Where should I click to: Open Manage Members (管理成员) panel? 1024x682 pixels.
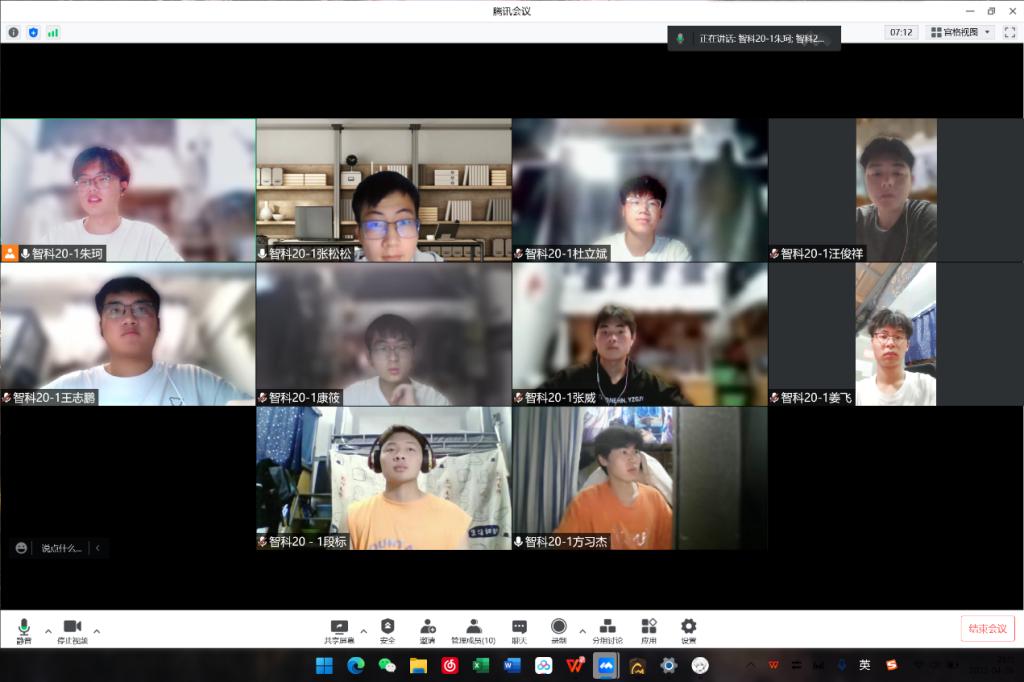click(473, 630)
